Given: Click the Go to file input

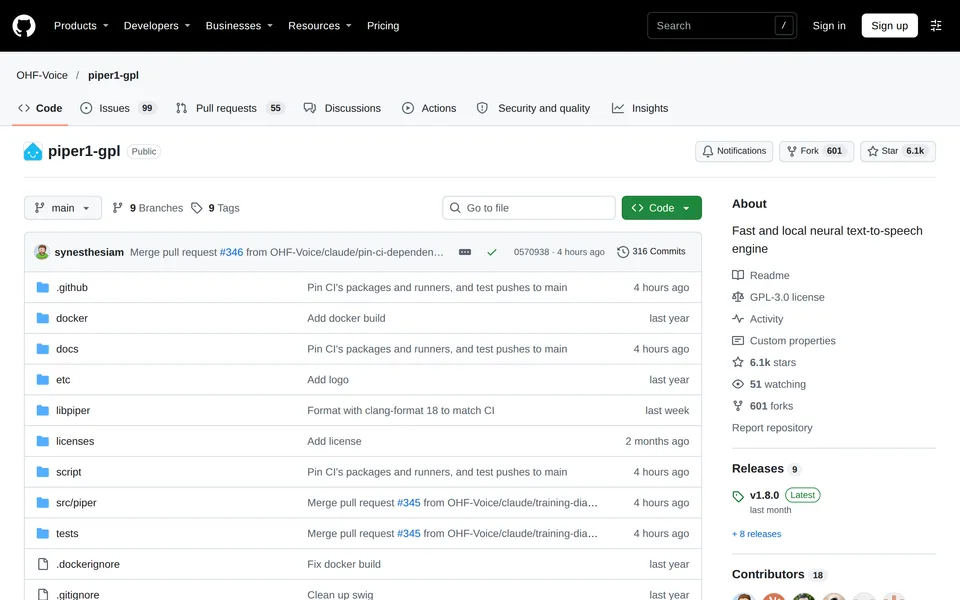Looking at the screenshot, I should [x=529, y=208].
